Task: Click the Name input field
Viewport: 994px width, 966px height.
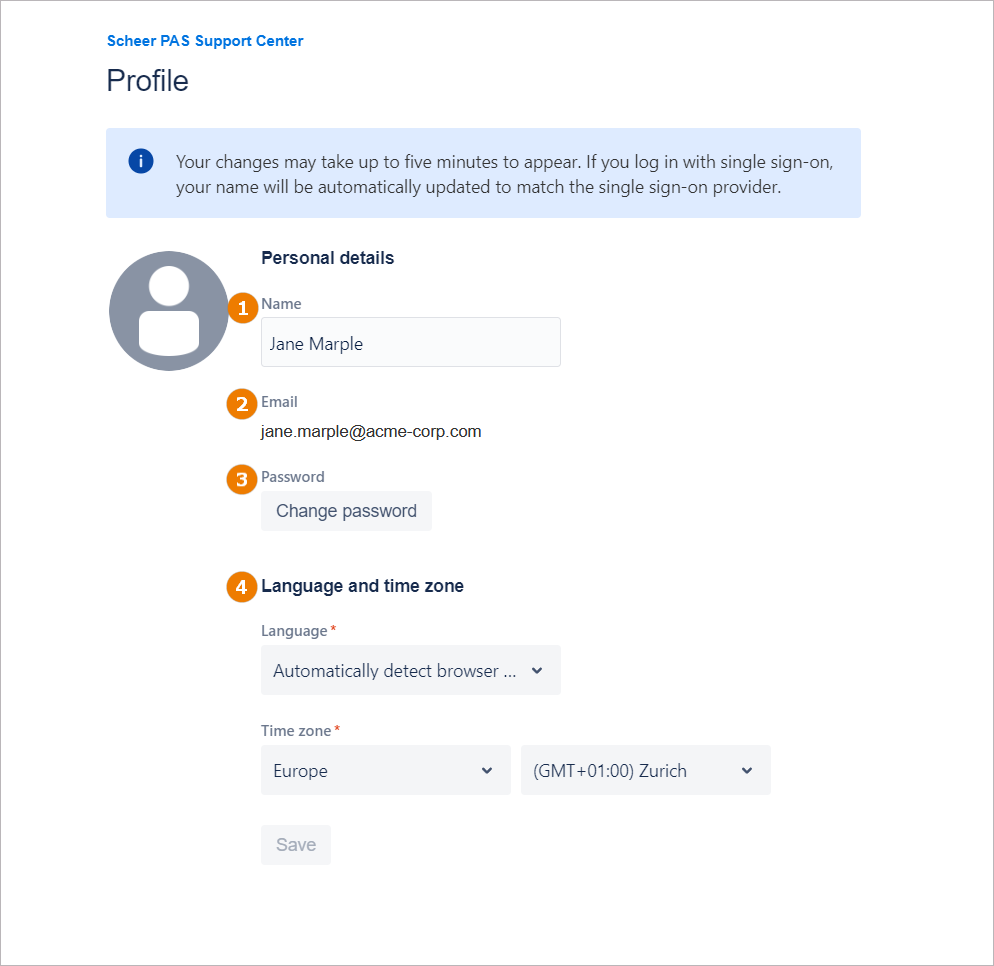Action: [410, 343]
